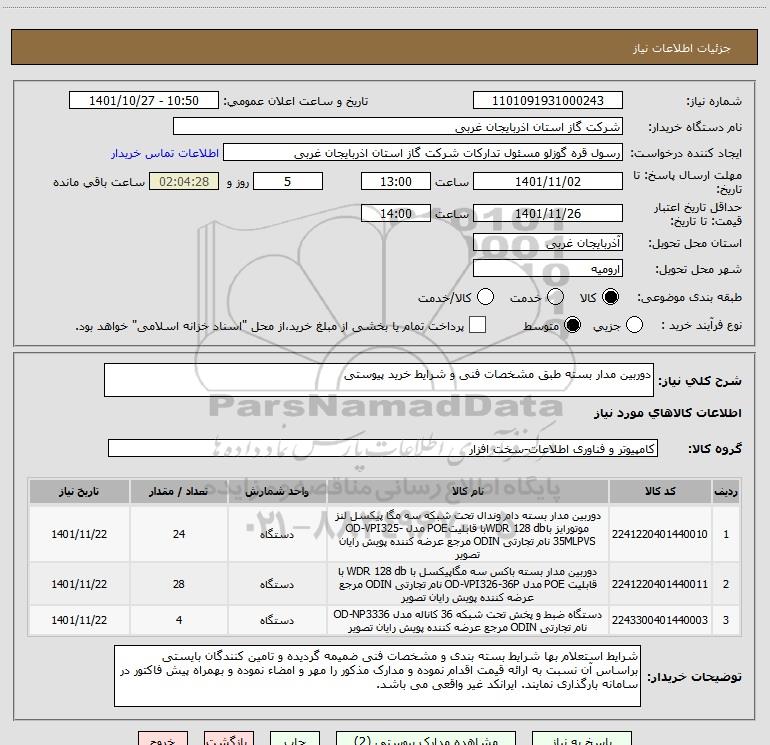
Task: Click the تعداد / مقدار column header
Action: point(179,491)
